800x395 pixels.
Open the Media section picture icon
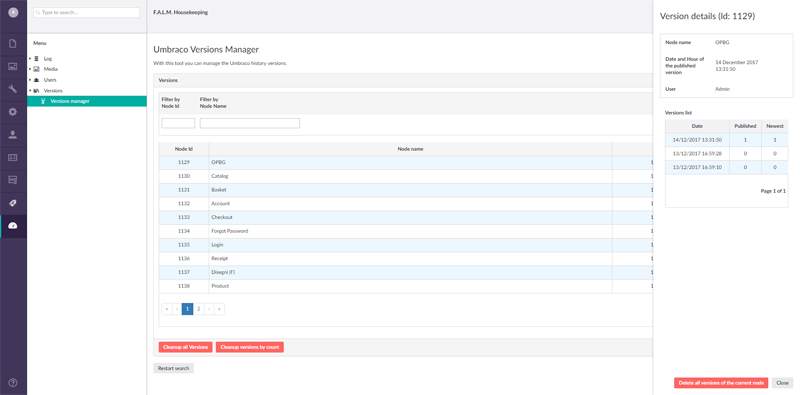[13, 66]
